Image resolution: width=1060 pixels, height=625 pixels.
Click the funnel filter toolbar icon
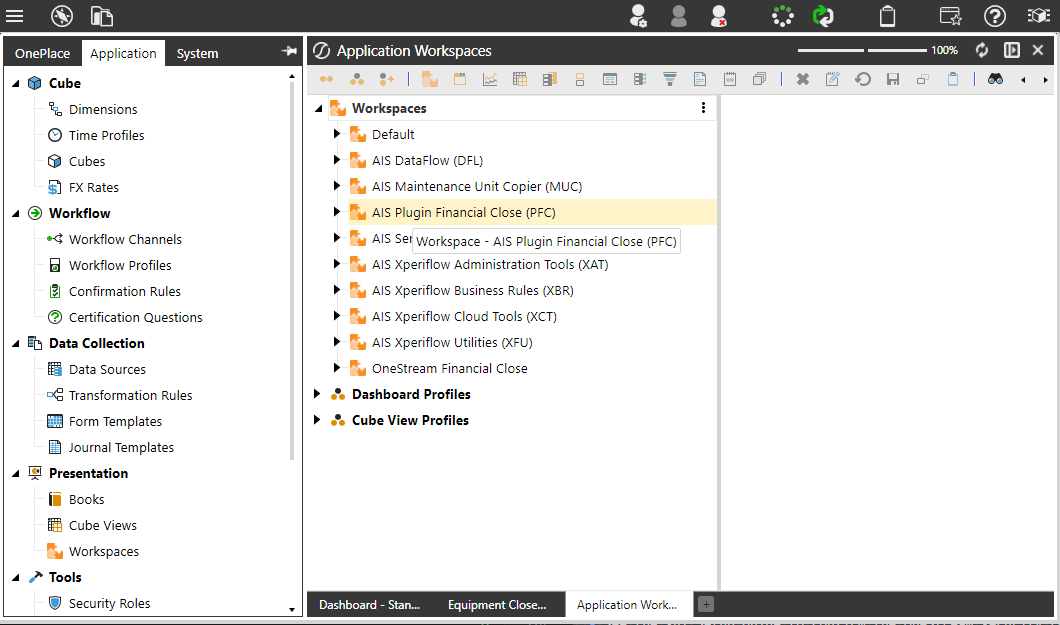click(669, 80)
